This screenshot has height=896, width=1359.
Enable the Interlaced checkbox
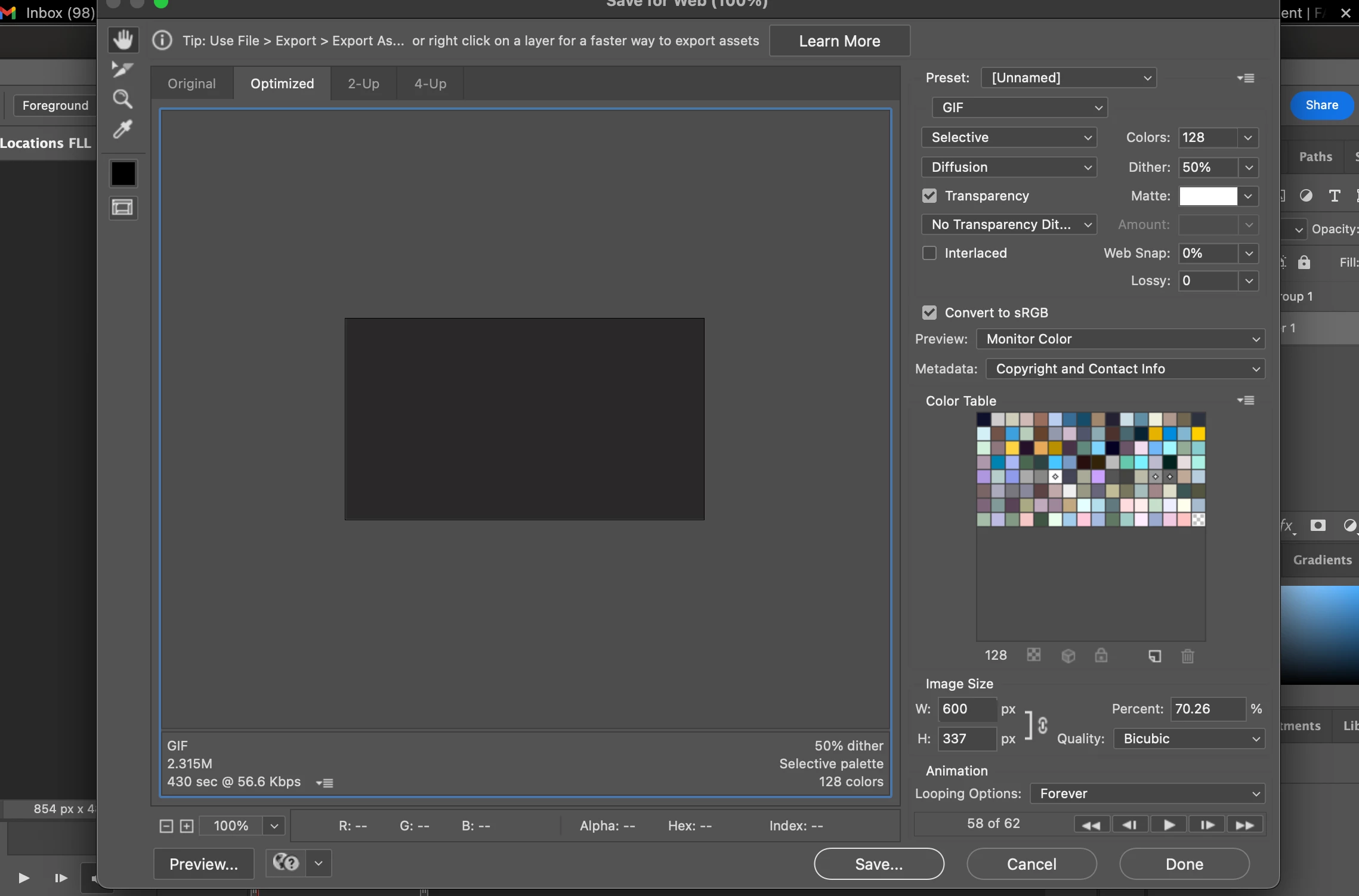(929, 253)
